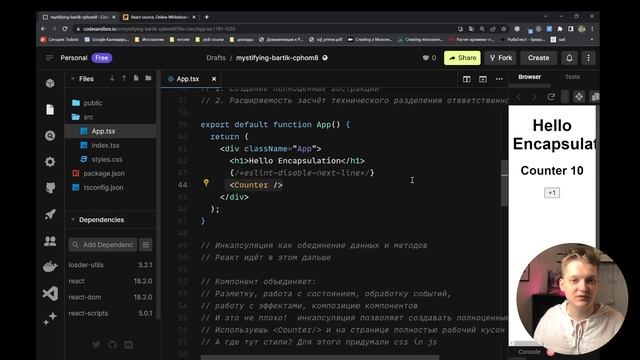
Task: Focus the Add Dependency search field
Action: [103, 244]
